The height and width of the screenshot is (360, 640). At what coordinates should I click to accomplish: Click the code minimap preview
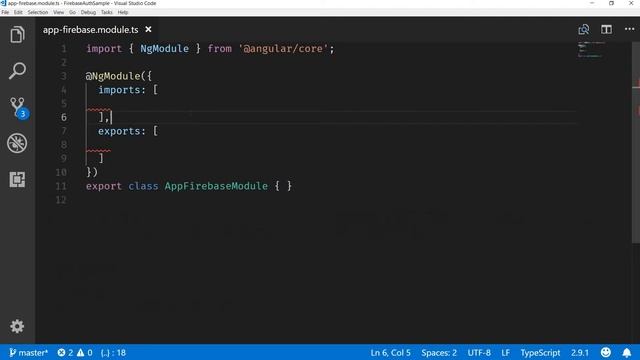[x=591, y=49]
